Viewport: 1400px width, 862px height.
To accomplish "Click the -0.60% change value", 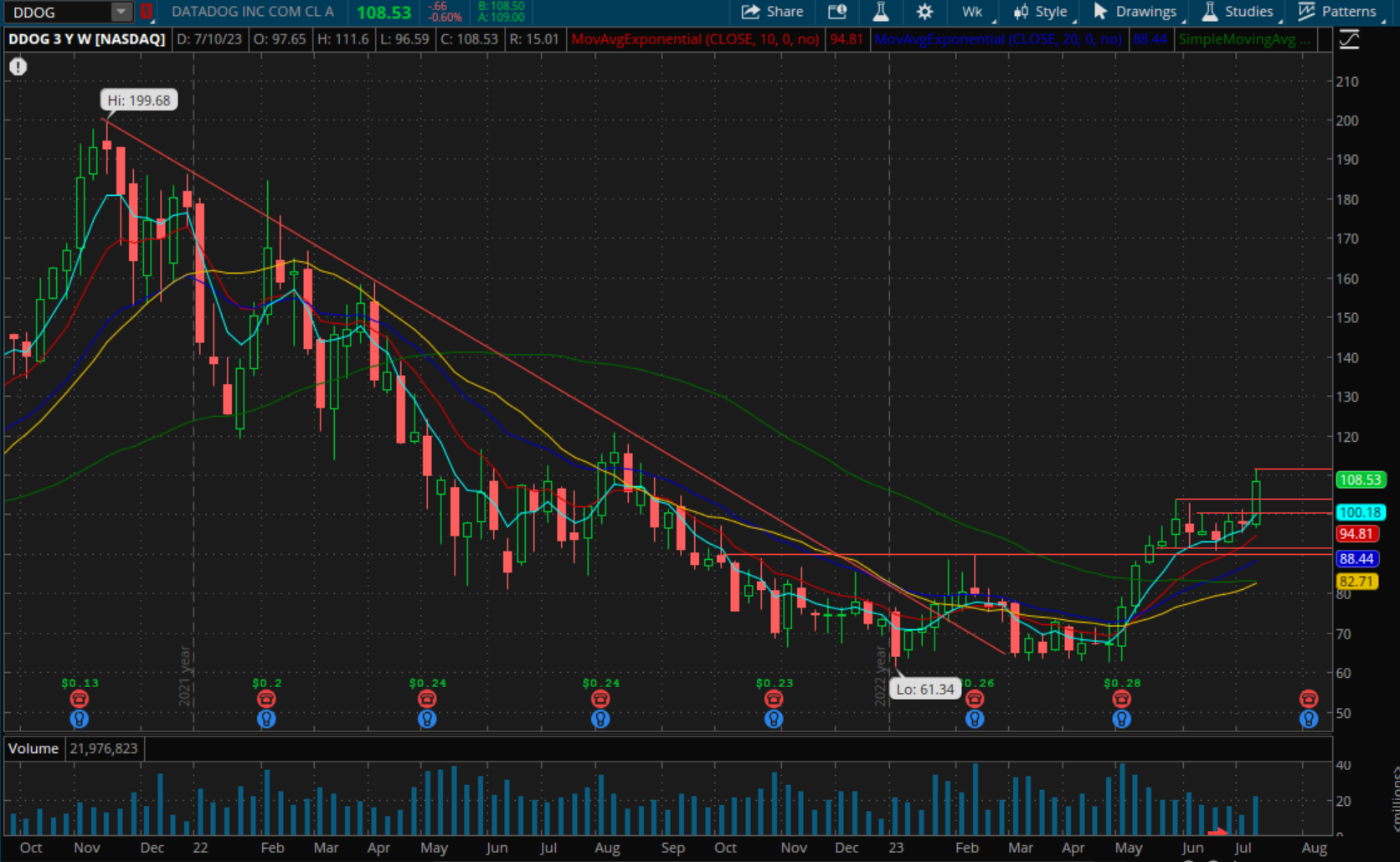I will (445, 18).
